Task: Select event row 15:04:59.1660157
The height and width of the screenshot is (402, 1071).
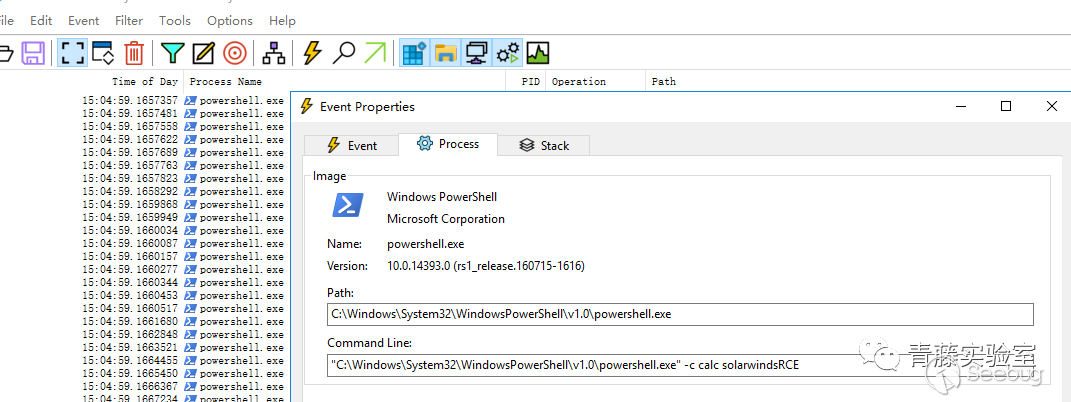Action: click(183, 256)
